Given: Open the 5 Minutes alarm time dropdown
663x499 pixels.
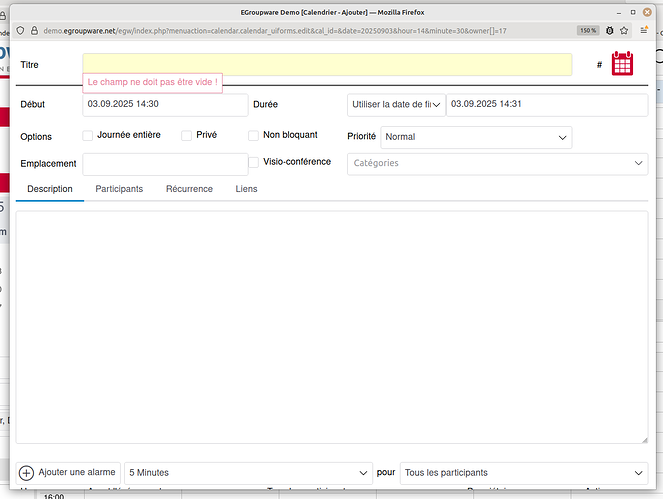Looking at the screenshot, I should tap(248, 473).
